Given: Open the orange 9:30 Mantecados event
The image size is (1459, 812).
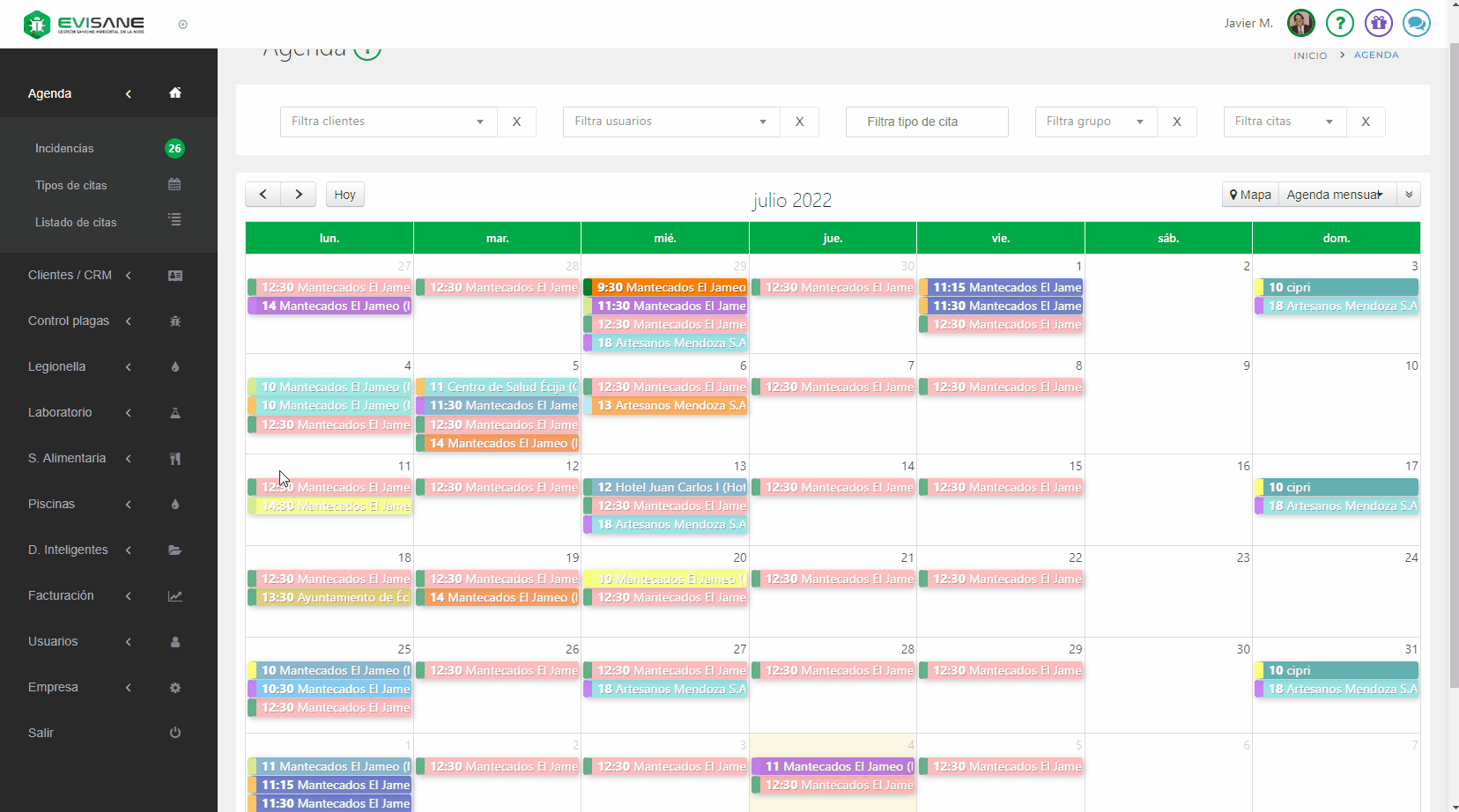Looking at the screenshot, I should point(665,287).
